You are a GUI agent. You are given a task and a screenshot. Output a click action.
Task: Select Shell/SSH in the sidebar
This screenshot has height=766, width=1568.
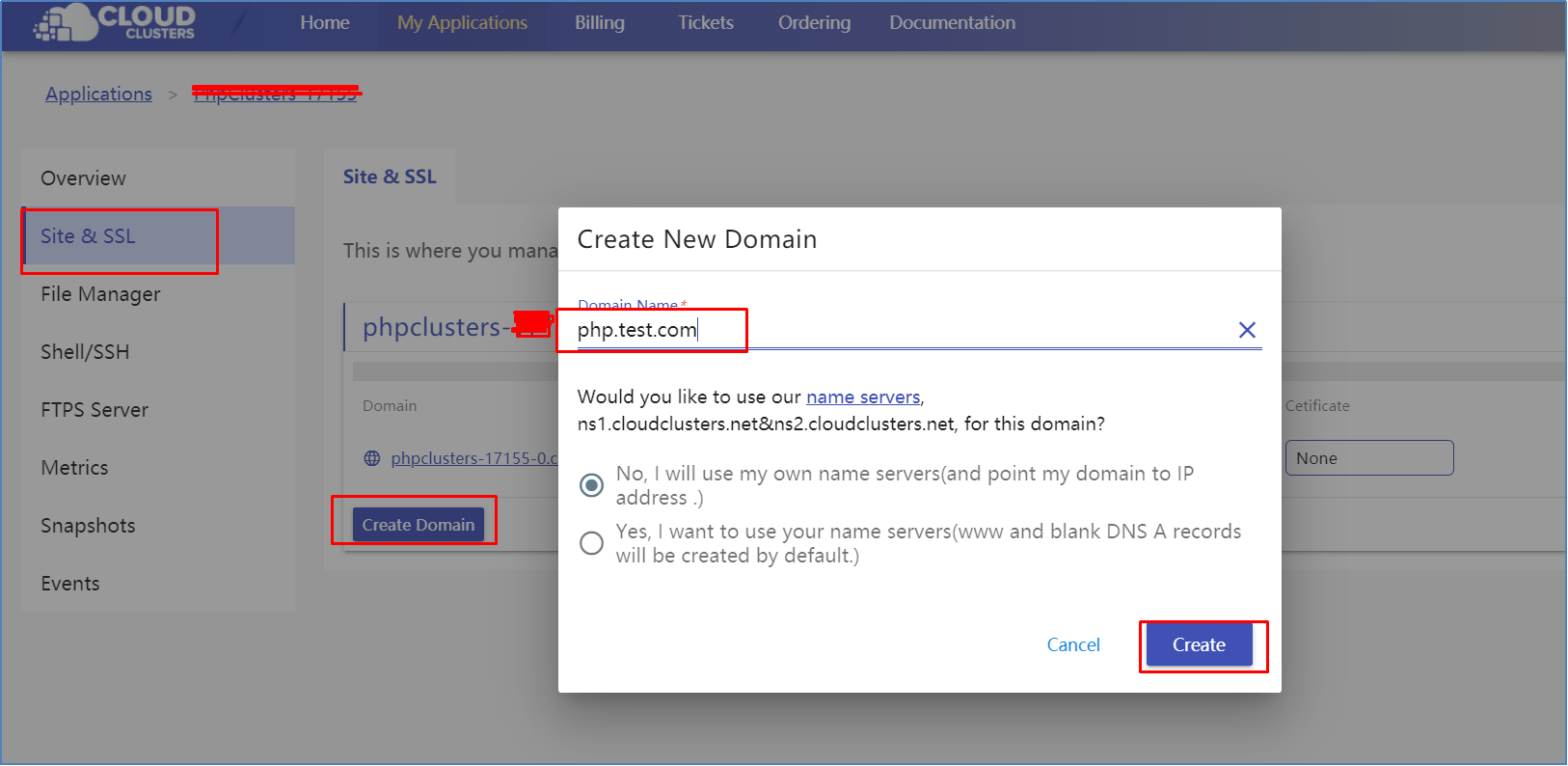[x=85, y=352]
